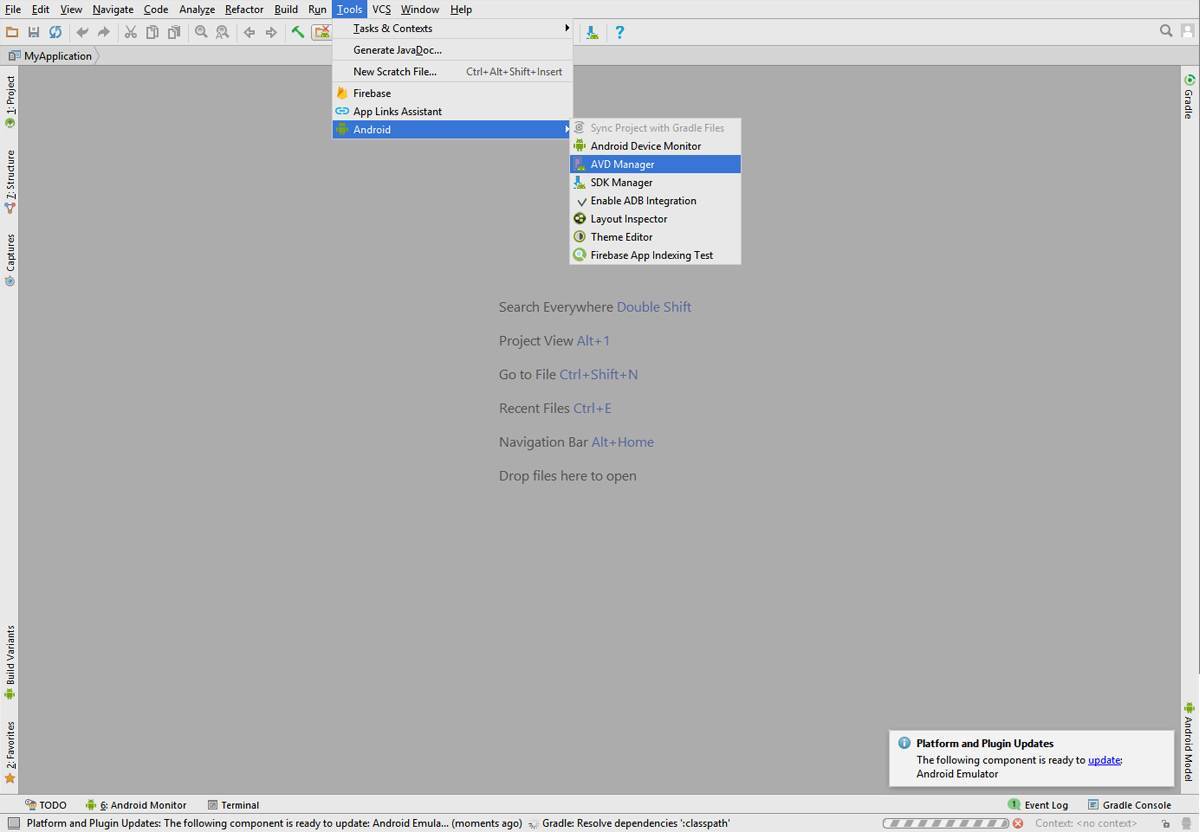Click the Help question mark icon
This screenshot has height=832, width=1200.
click(x=619, y=32)
